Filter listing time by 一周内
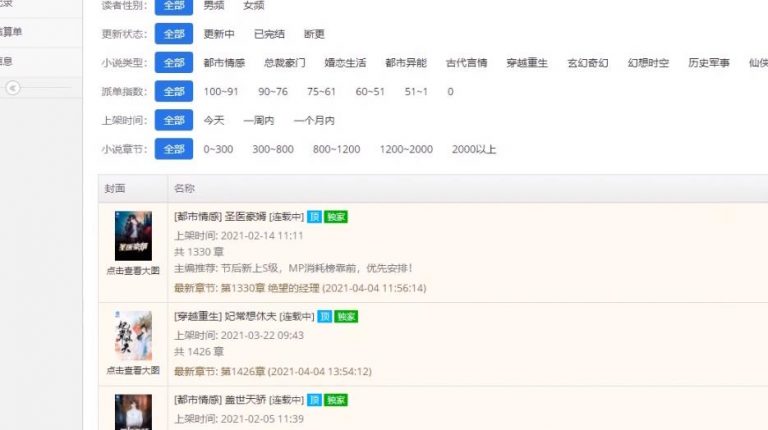 click(x=258, y=121)
